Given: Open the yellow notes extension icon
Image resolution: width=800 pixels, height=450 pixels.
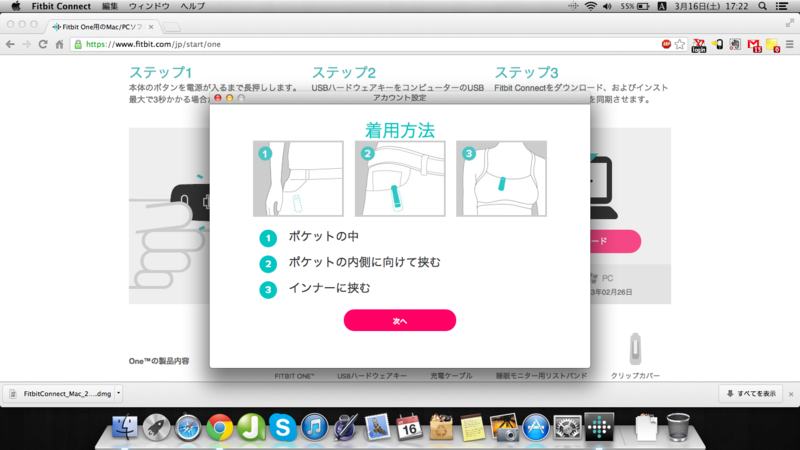Looking at the screenshot, I should click(772, 45).
